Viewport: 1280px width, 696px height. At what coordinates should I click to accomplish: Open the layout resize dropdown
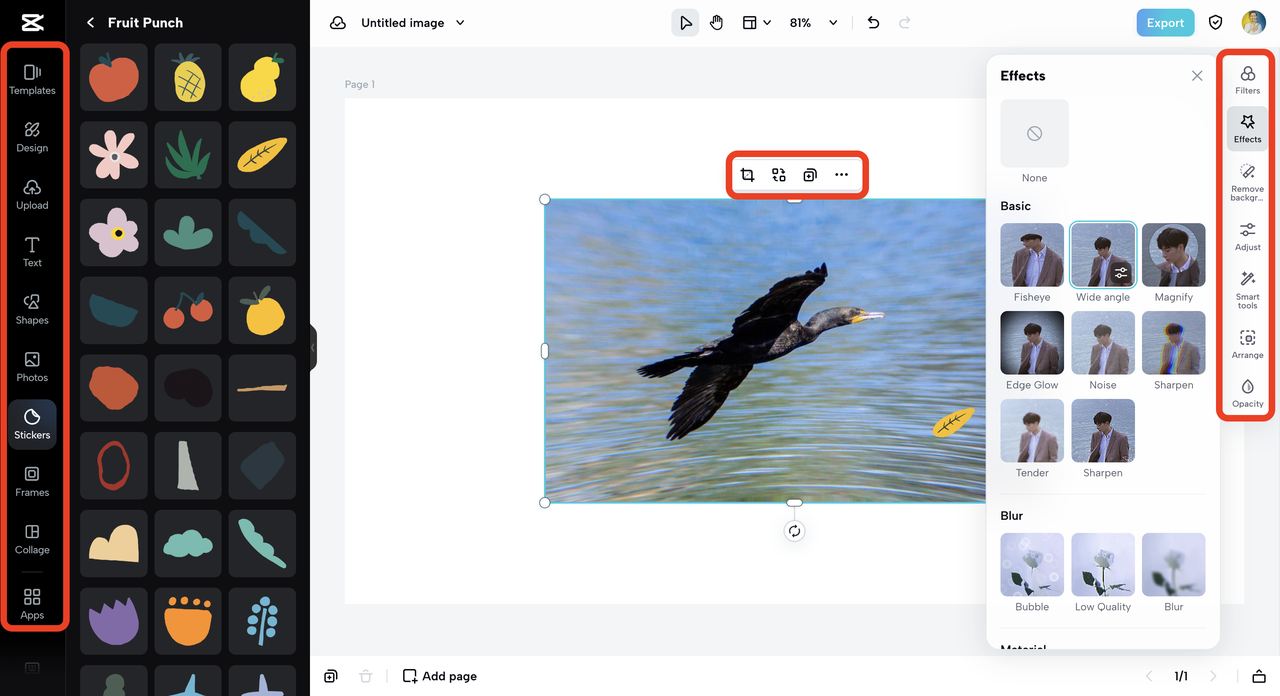click(x=756, y=23)
